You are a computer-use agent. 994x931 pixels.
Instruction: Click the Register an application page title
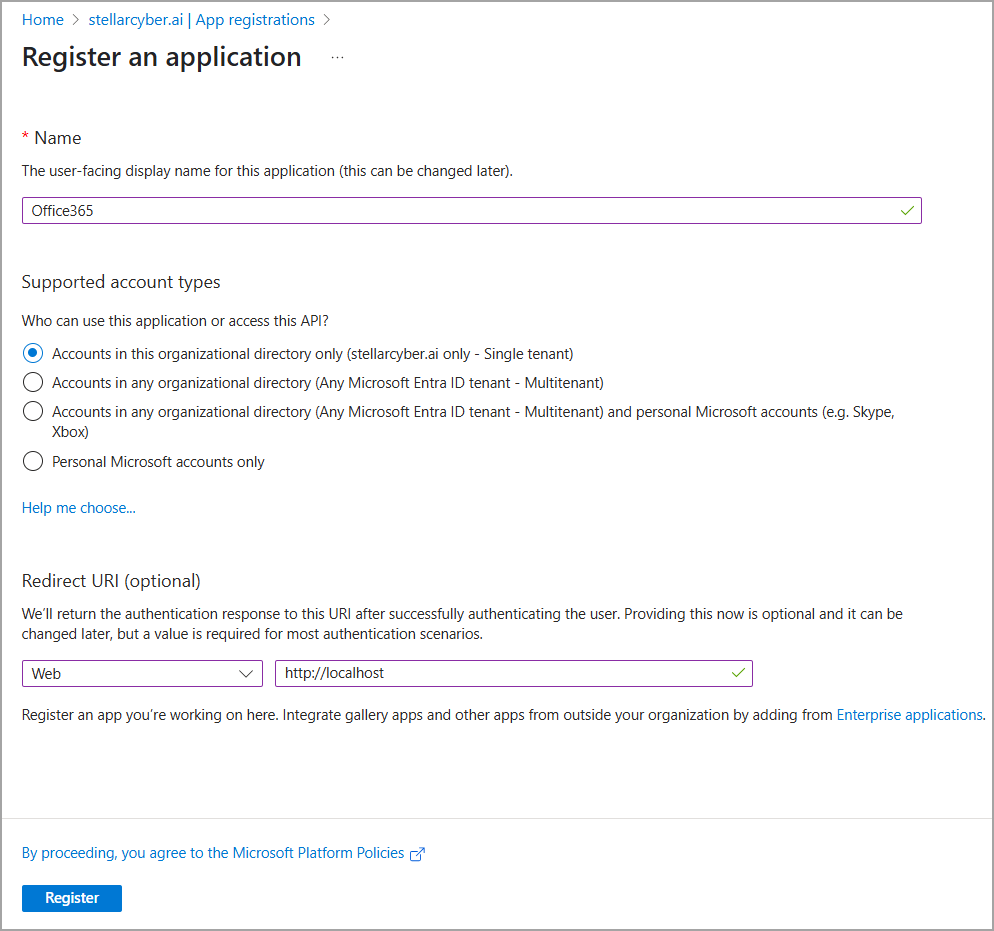pos(161,57)
